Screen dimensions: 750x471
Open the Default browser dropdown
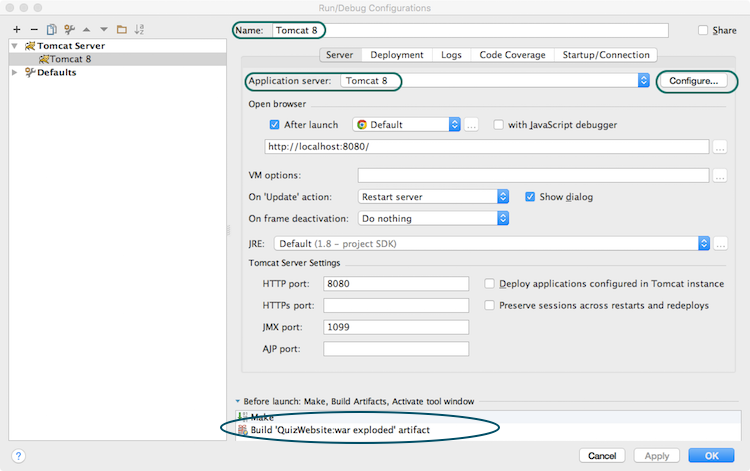click(454, 125)
